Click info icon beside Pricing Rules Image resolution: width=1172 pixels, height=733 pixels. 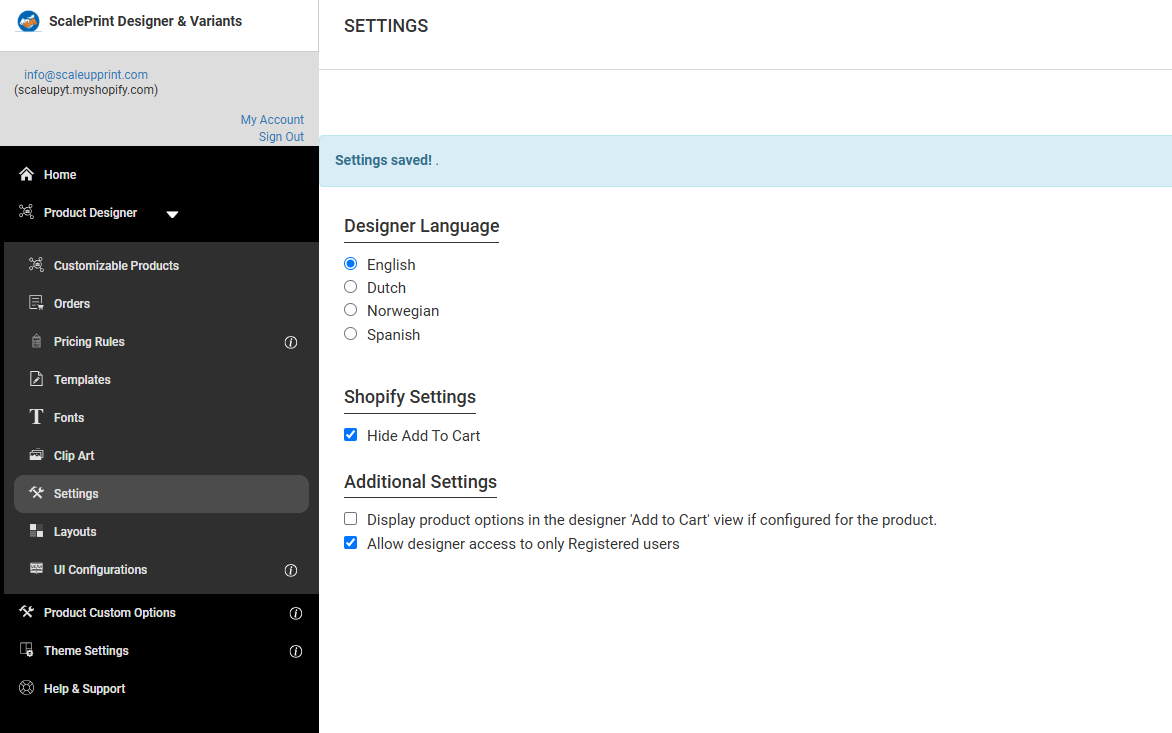pos(291,342)
